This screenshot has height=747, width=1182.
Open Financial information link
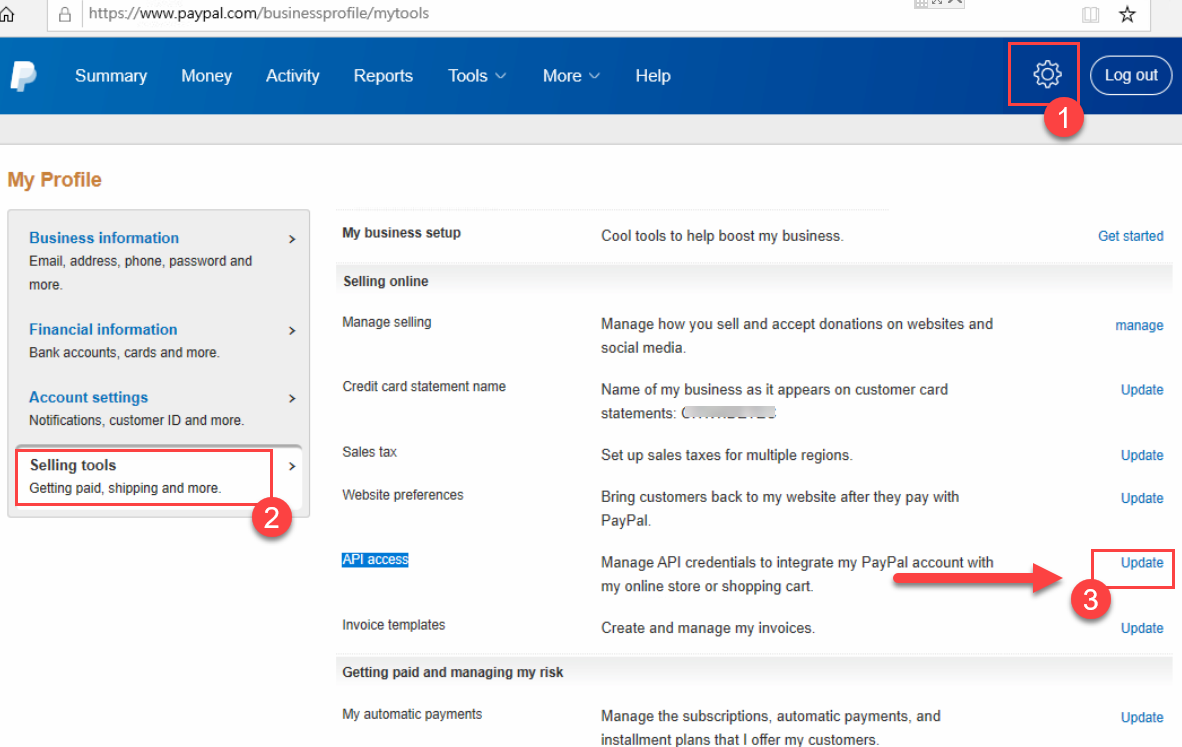point(103,329)
